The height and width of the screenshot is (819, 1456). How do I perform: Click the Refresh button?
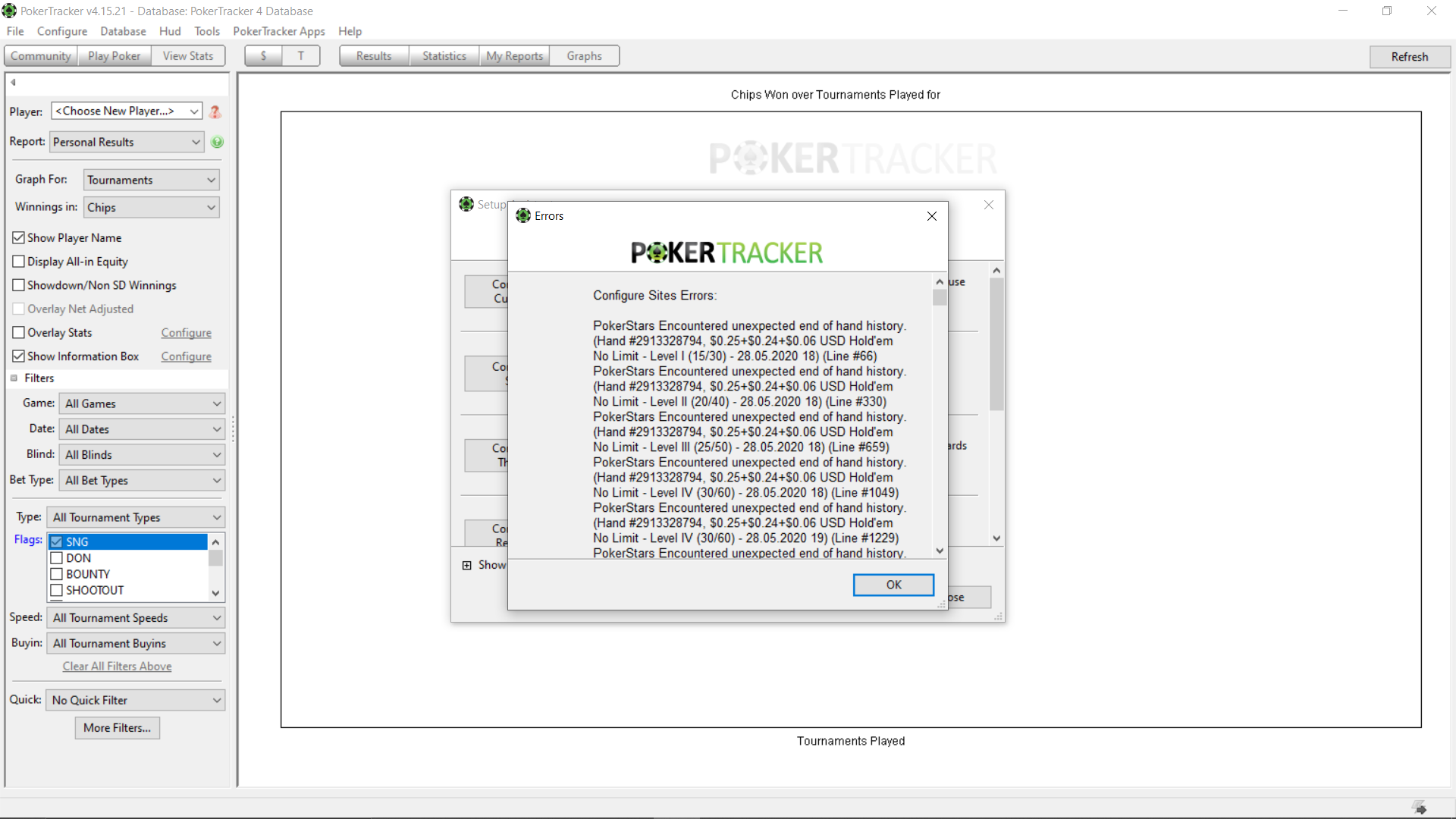[x=1410, y=57]
